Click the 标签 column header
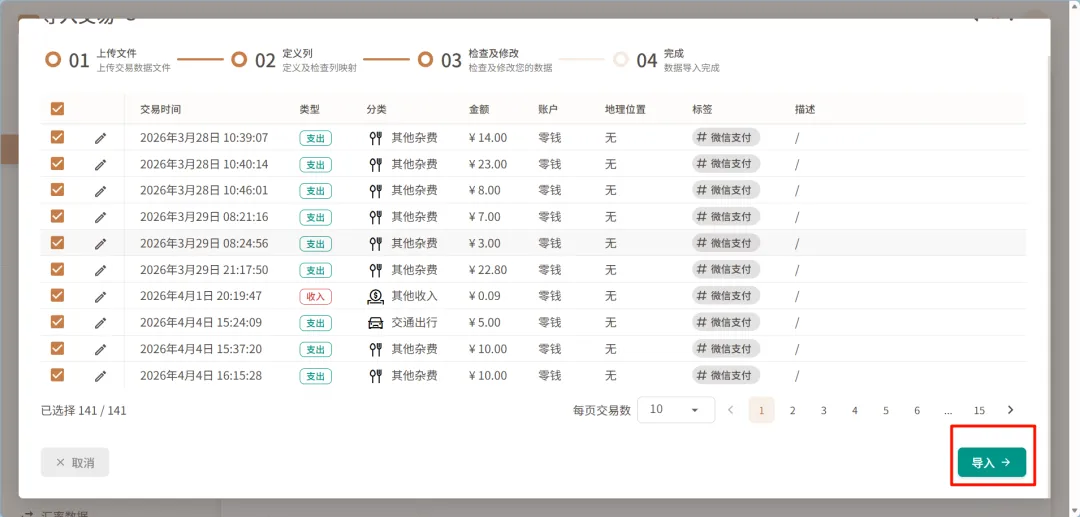 [x=703, y=109]
